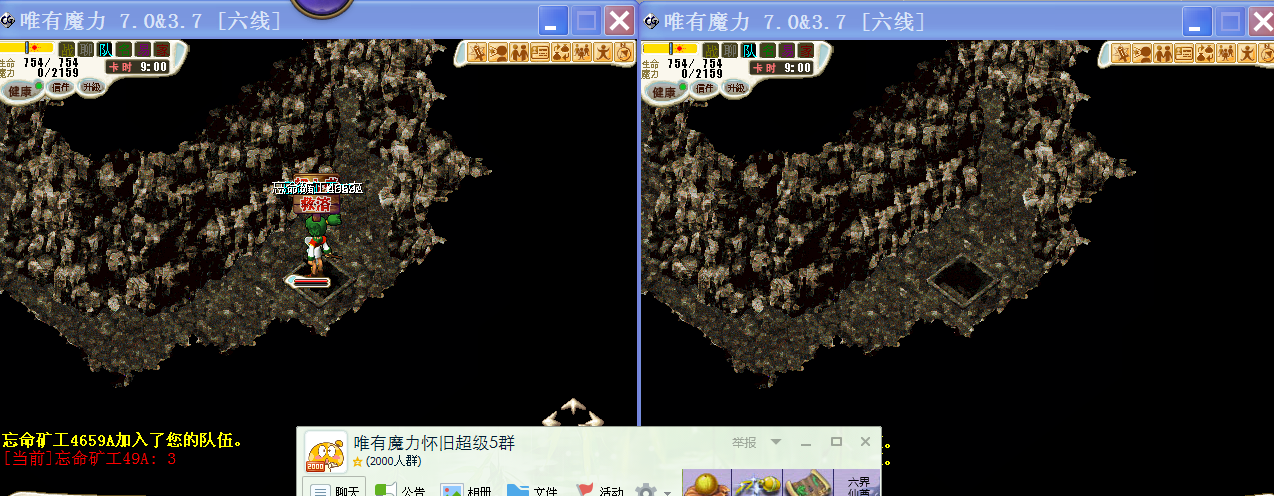The height and width of the screenshot is (496, 1274).
Task: Toggle the 战 battle switch in left window
Action: tap(66, 49)
